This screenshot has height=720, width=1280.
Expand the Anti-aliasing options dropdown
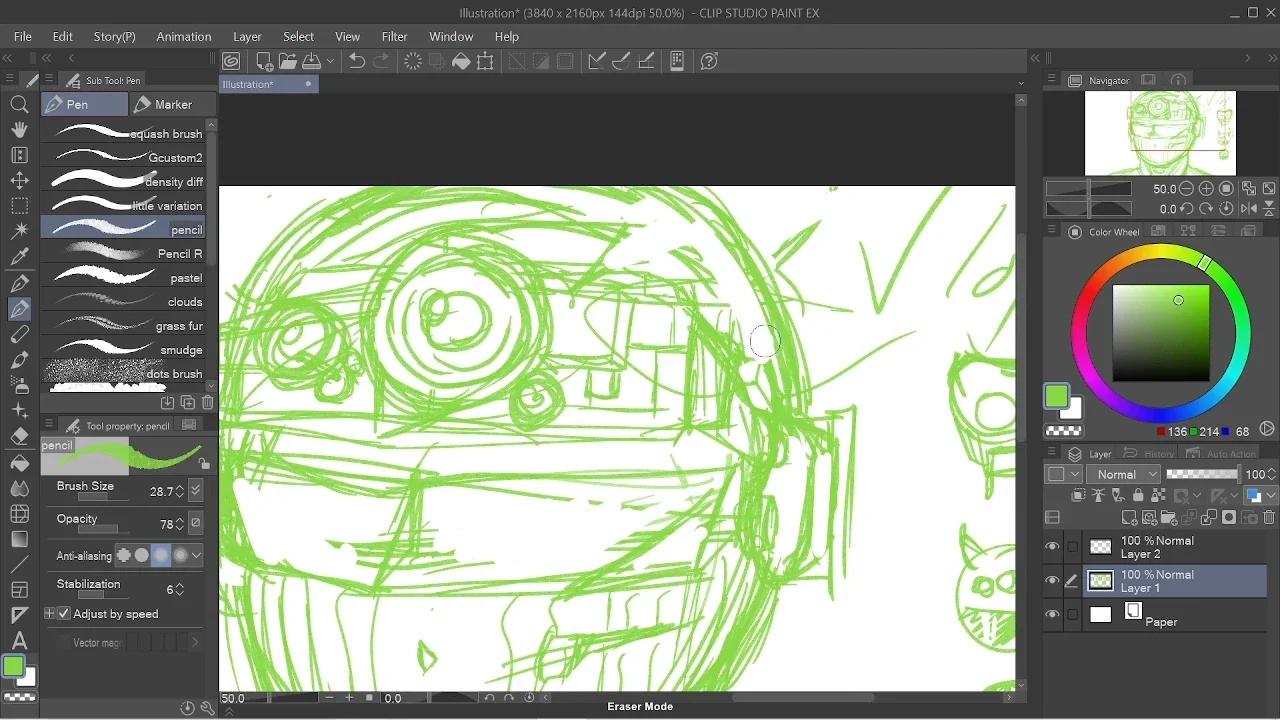pyautogui.click(x=196, y=555)
